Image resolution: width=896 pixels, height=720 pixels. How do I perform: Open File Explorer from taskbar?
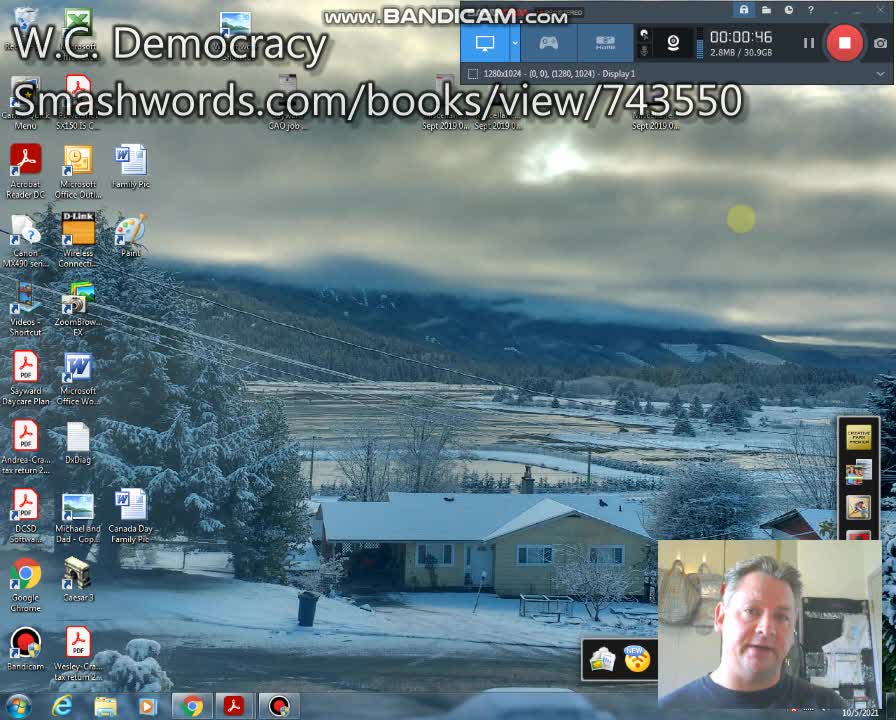point(105,707)
